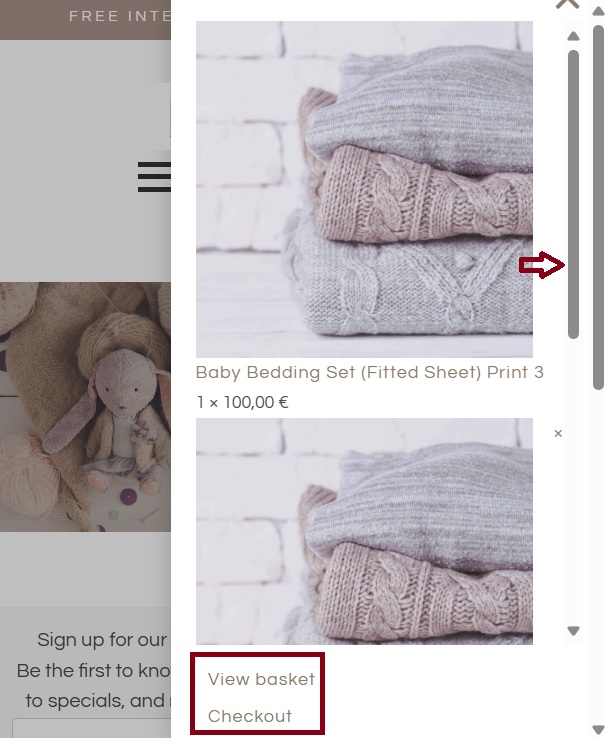Click the second knitted sweaters product image
The image size is (605, 738).
364,531
